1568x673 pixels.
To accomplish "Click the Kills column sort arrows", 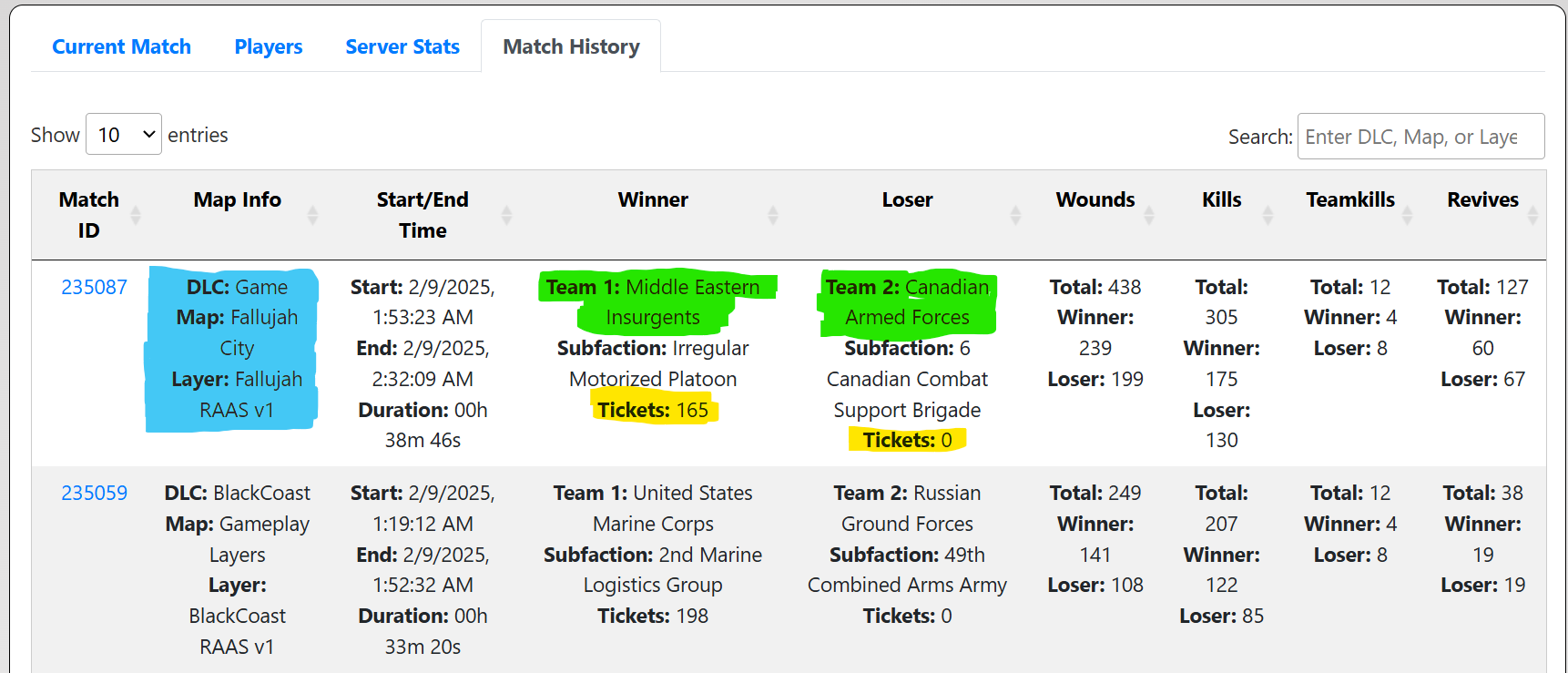I will (1268, 216).
